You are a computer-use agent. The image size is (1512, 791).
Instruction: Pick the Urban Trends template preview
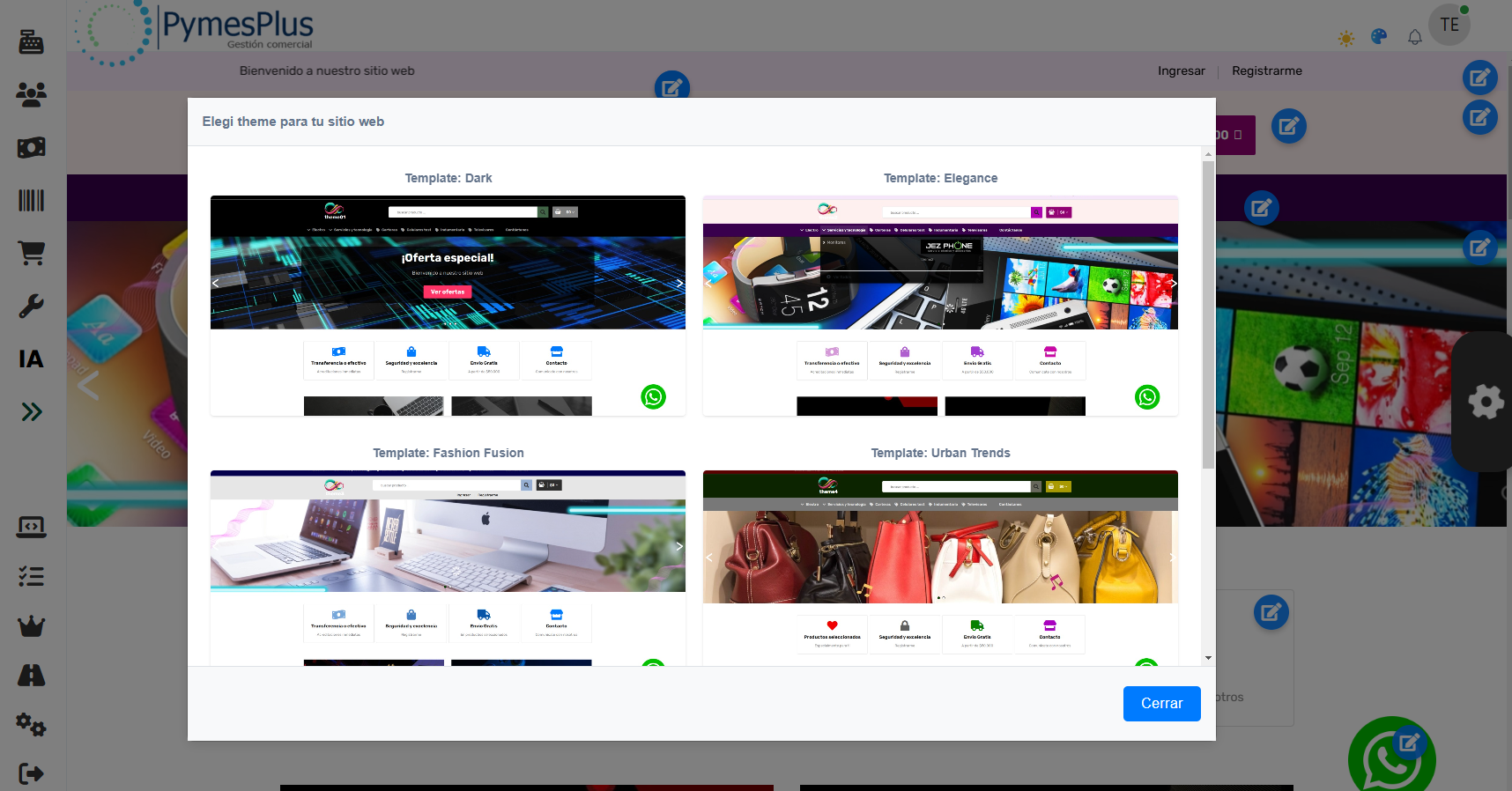(x=940, y=566)
